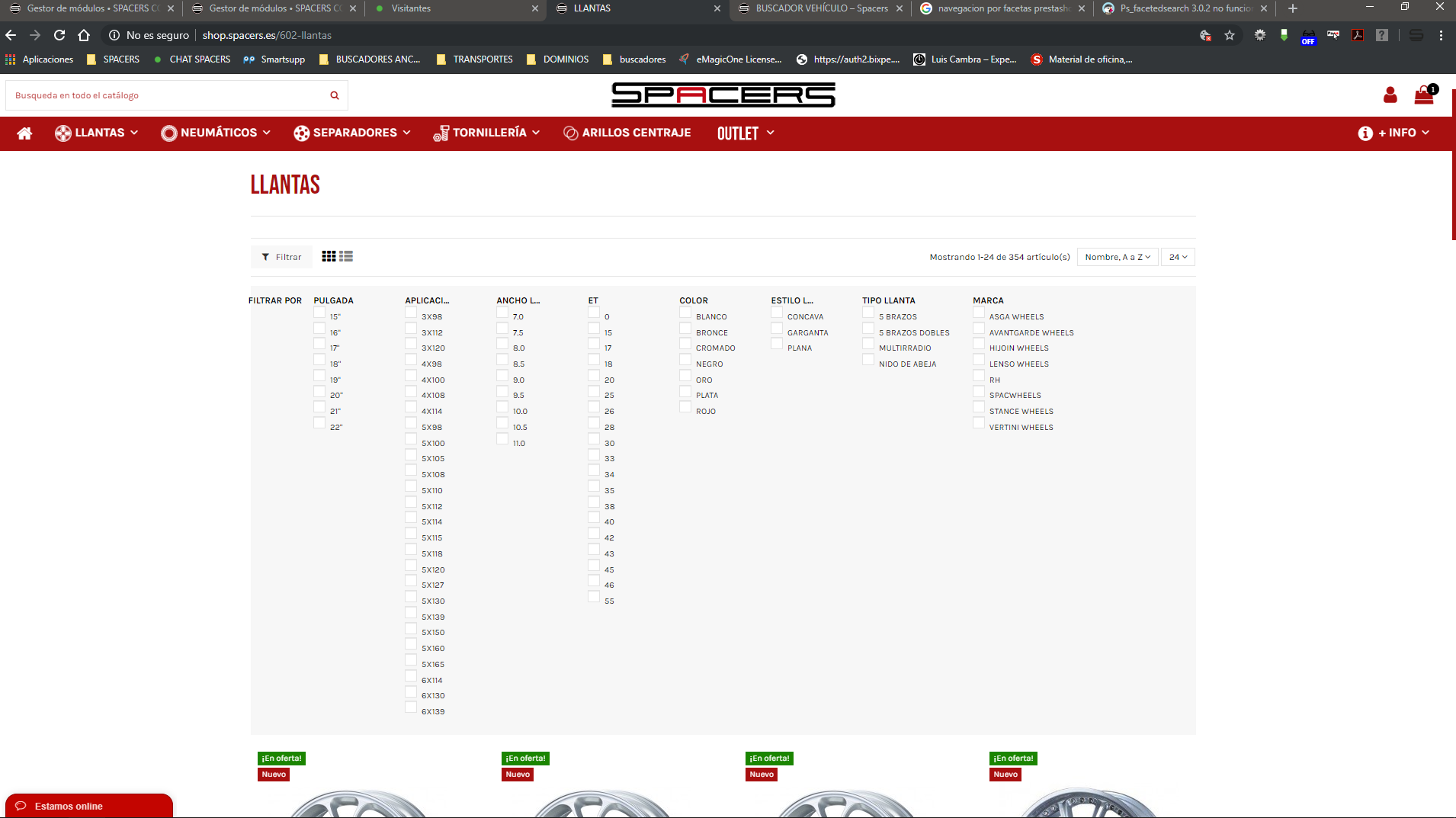The width and height of the screenshot is (1456, 818).
Task: Open the browser home page
Action: (84, 35)
